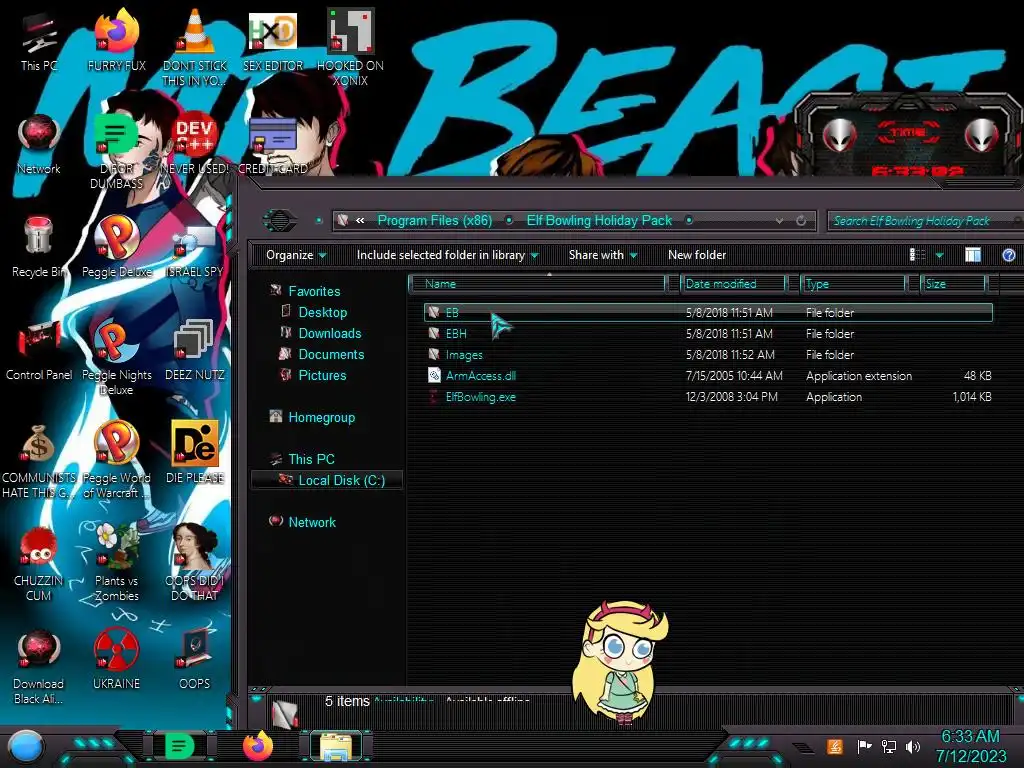
Task: Open the Peggle Deluxe desktop icon
Action: pyautogui.click(x=116, y=247)
